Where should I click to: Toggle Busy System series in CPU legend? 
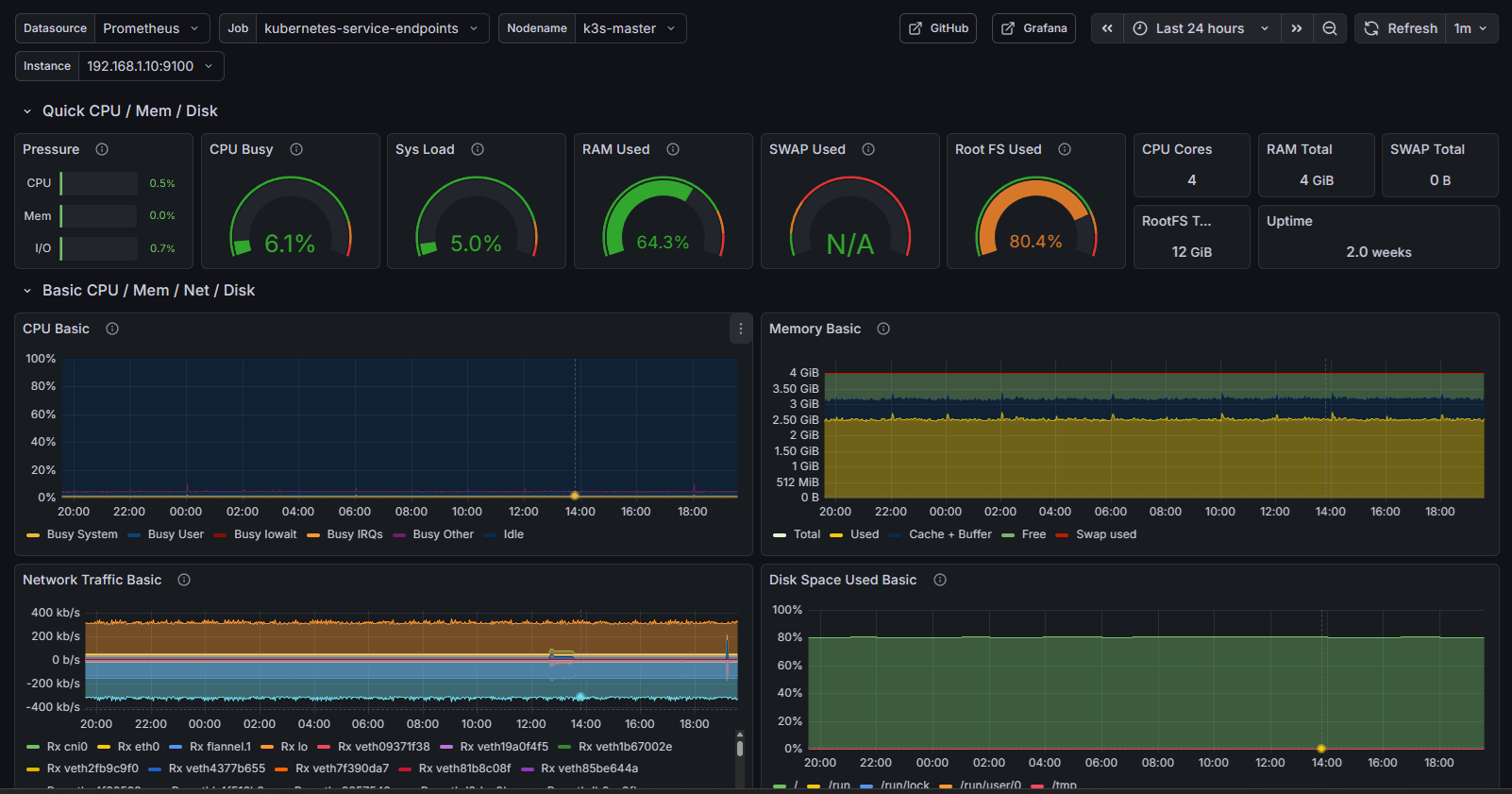coord(81,534)
